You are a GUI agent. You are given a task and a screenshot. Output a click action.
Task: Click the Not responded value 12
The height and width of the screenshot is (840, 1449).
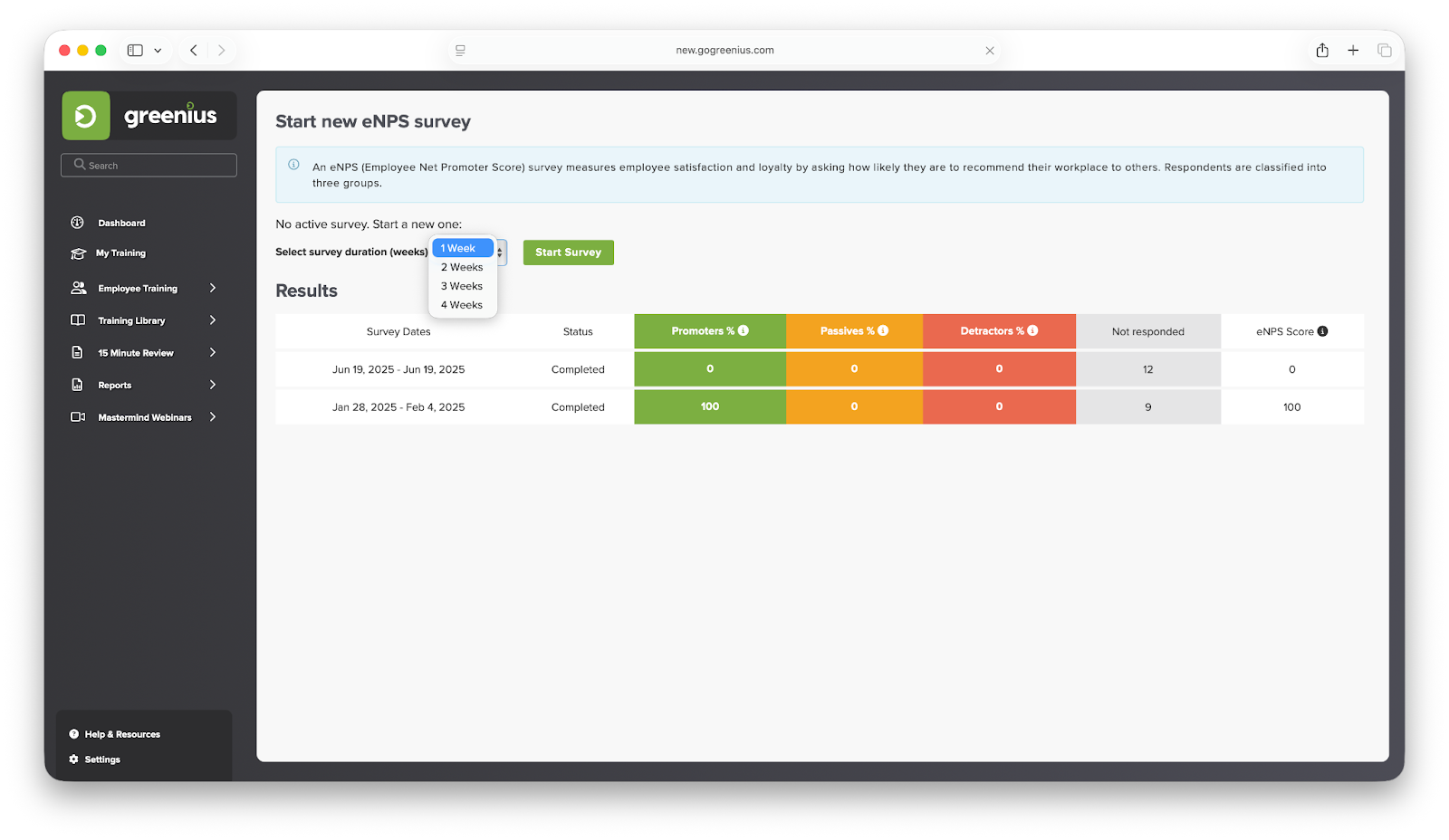pyautogui.click(x=1148, y=369)
